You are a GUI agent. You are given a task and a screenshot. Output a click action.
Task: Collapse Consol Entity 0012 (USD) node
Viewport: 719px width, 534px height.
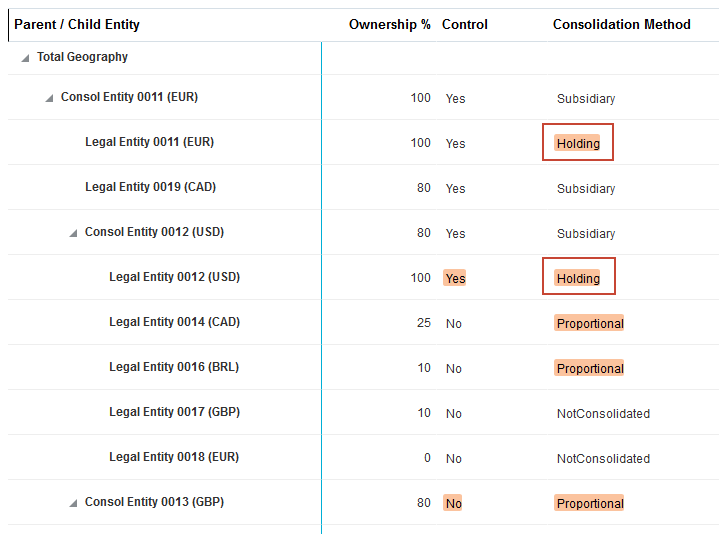[73, 233]
